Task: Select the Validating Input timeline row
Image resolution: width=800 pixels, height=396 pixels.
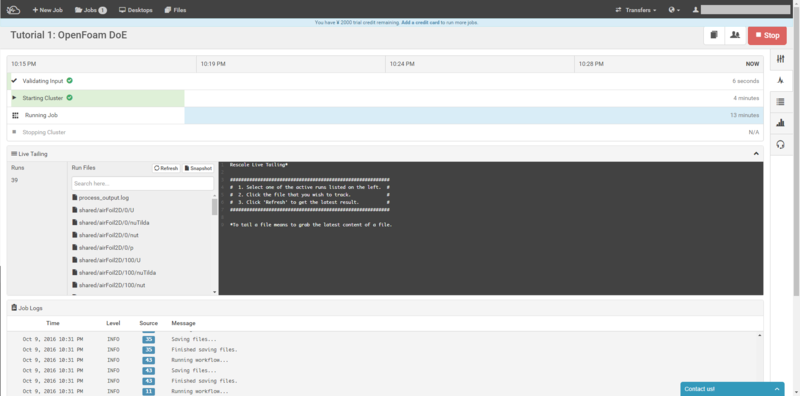Action: pos(385,81)
